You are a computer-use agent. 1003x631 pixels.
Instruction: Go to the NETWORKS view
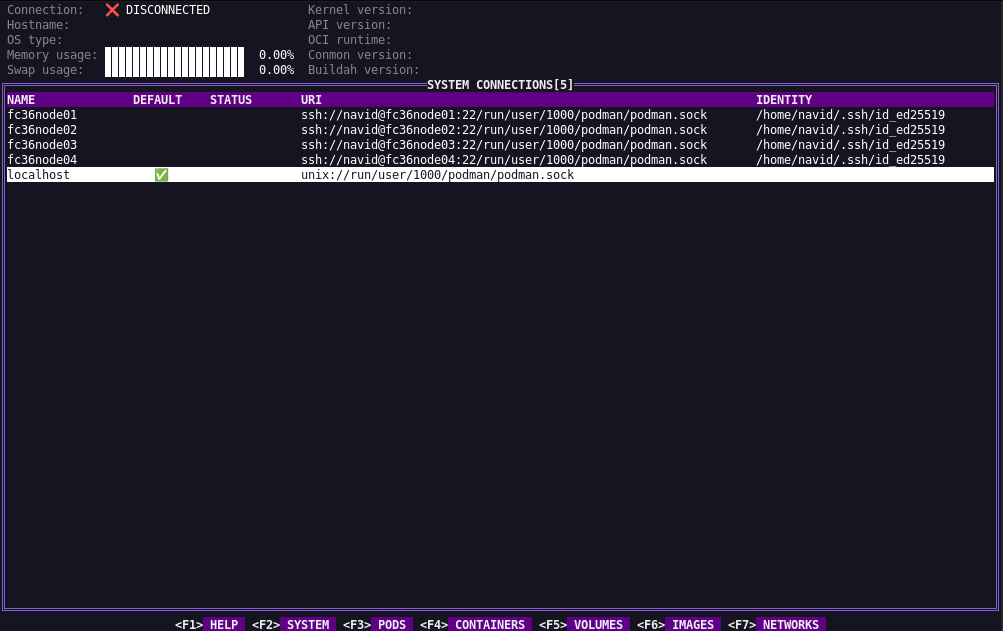[x=789, y=624]
